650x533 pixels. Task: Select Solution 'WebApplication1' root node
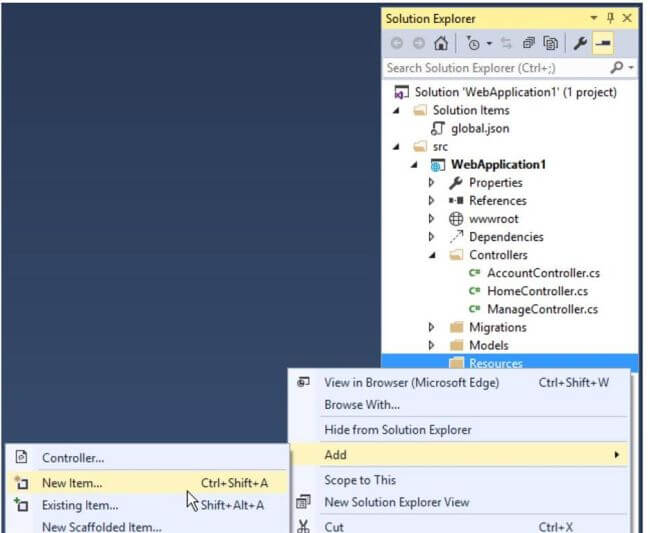[515, 92]
